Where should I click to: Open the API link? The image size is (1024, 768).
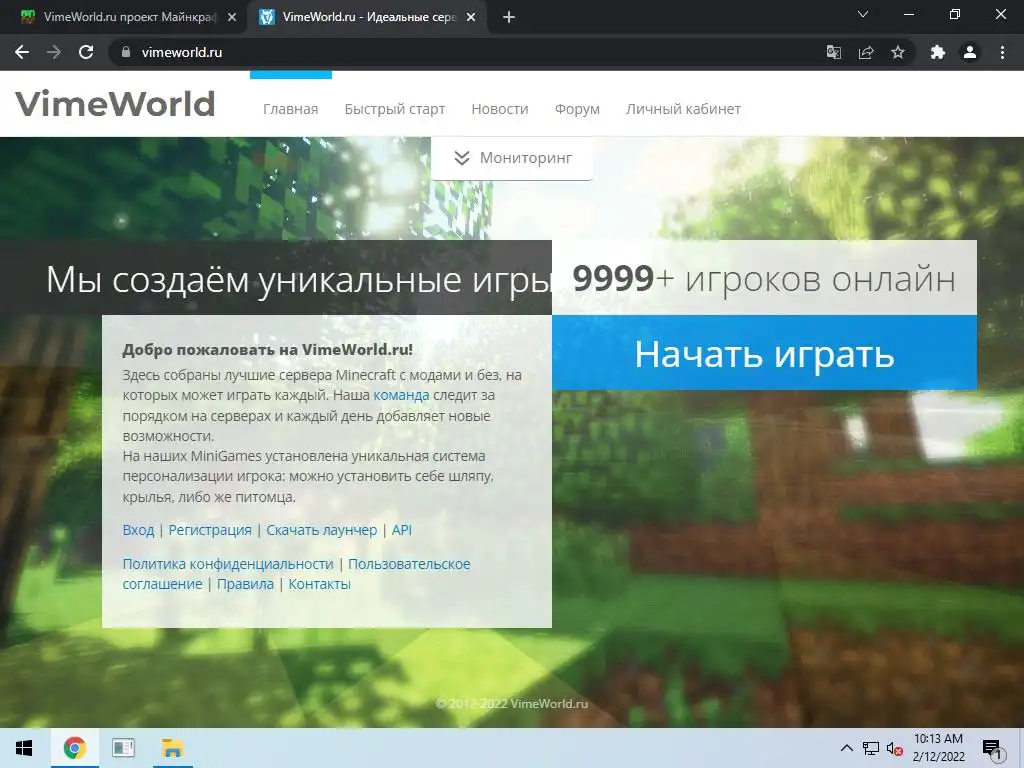pos(402,530)
